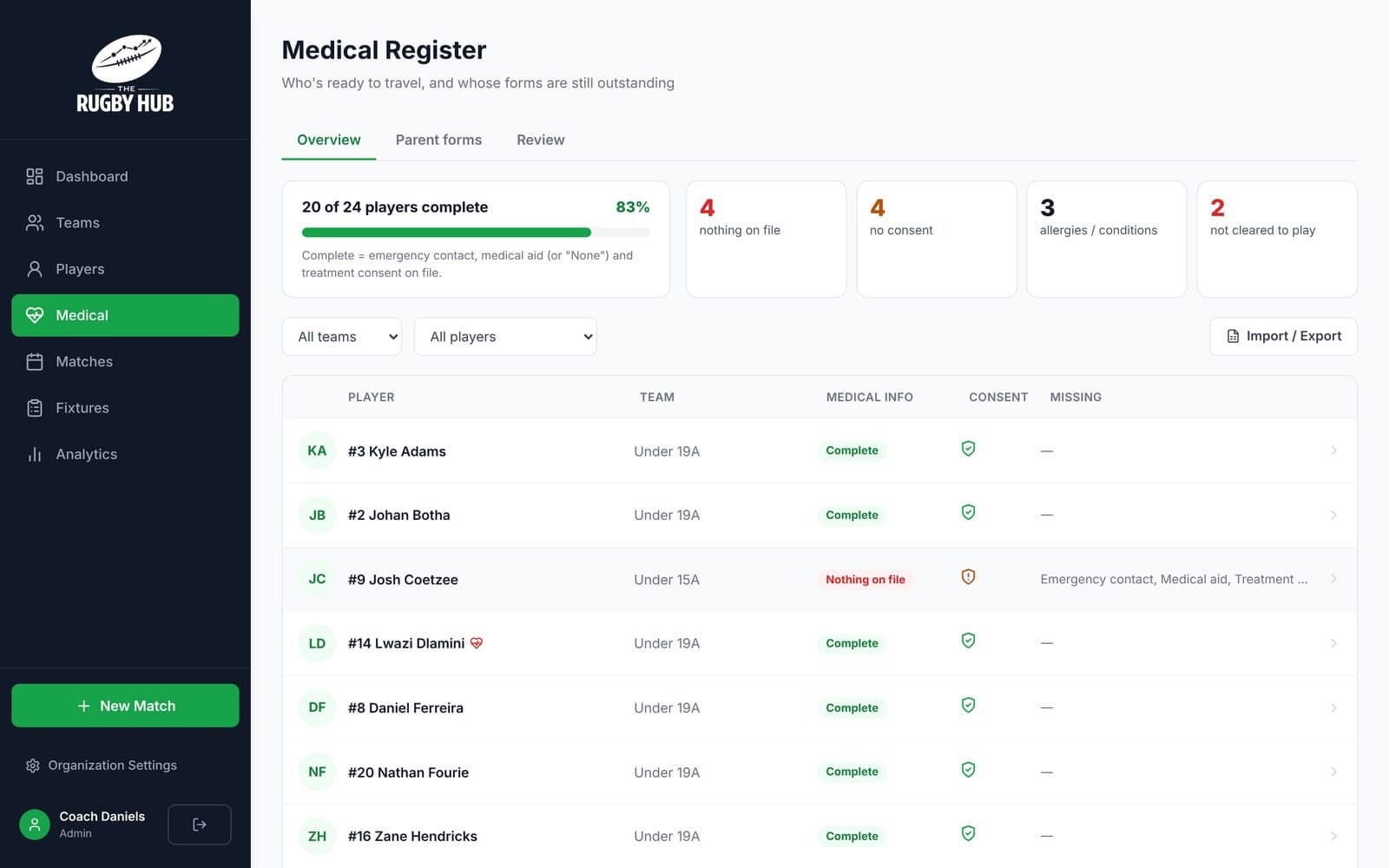Viewport: 1389px width, 868px height.
Task: Click the Import / Export button
Action: pos(1283,336)
